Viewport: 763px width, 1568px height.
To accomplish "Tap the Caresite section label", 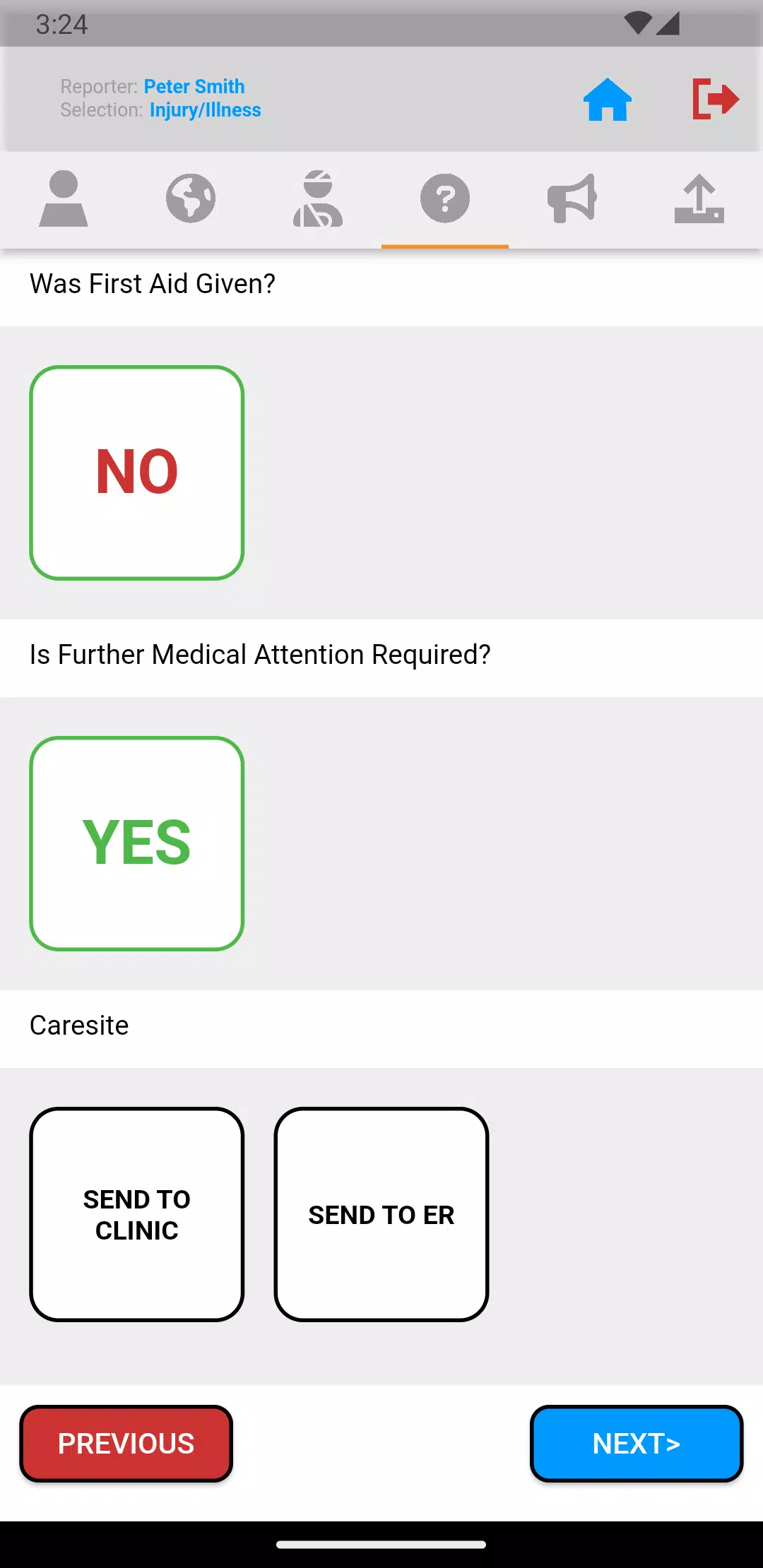I will (79, 1026).
